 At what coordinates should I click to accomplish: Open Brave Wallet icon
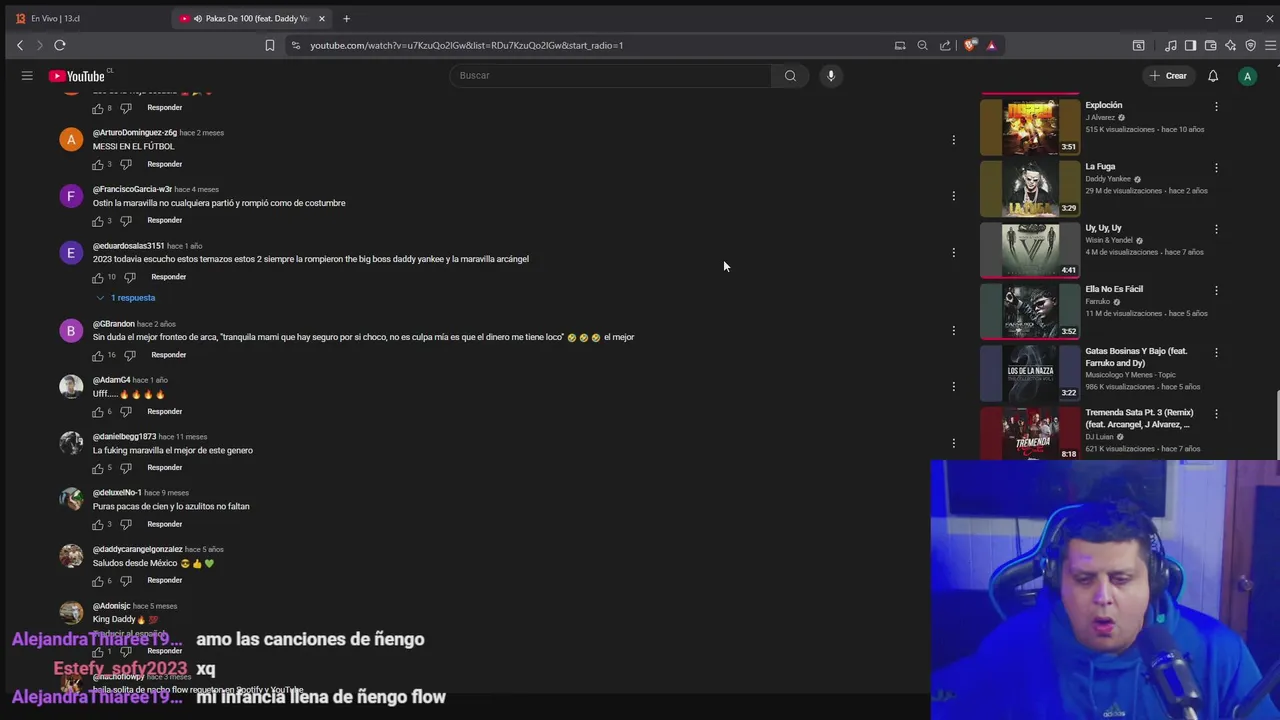1210,45
